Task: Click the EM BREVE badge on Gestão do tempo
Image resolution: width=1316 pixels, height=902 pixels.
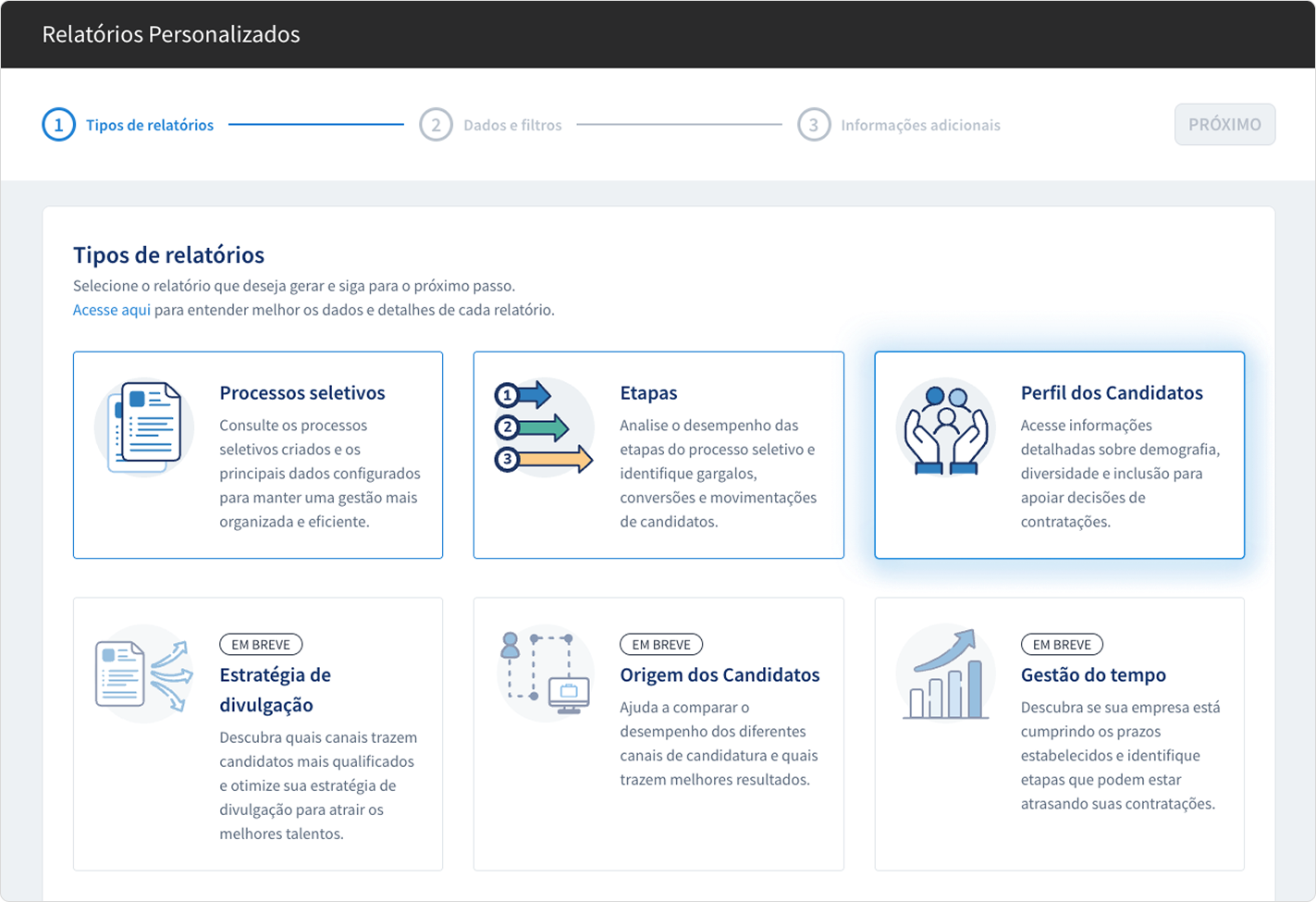Action: [1061, 644]
